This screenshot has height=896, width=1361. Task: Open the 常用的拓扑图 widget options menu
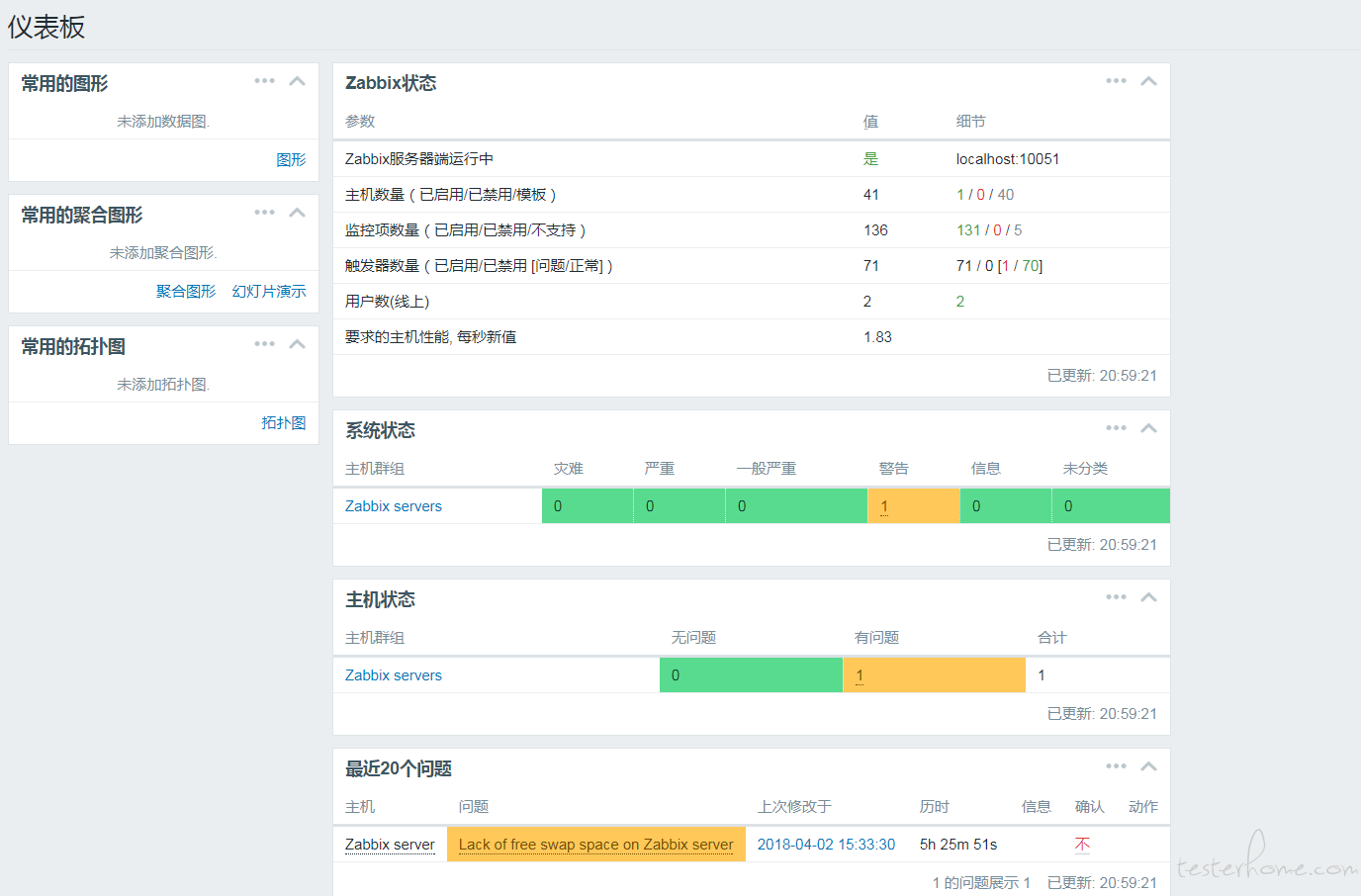264,344
